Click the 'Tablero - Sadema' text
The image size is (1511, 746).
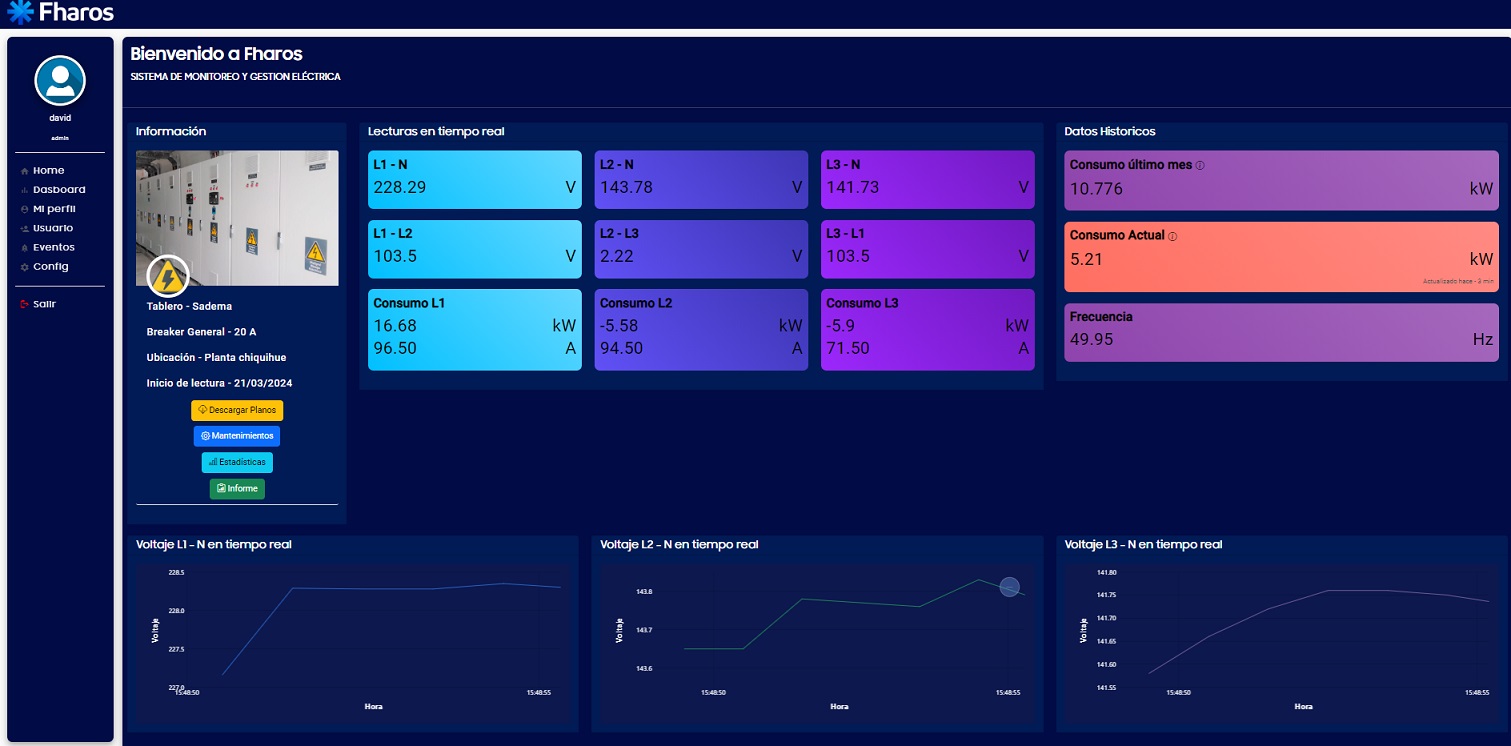tap(189, 306)
